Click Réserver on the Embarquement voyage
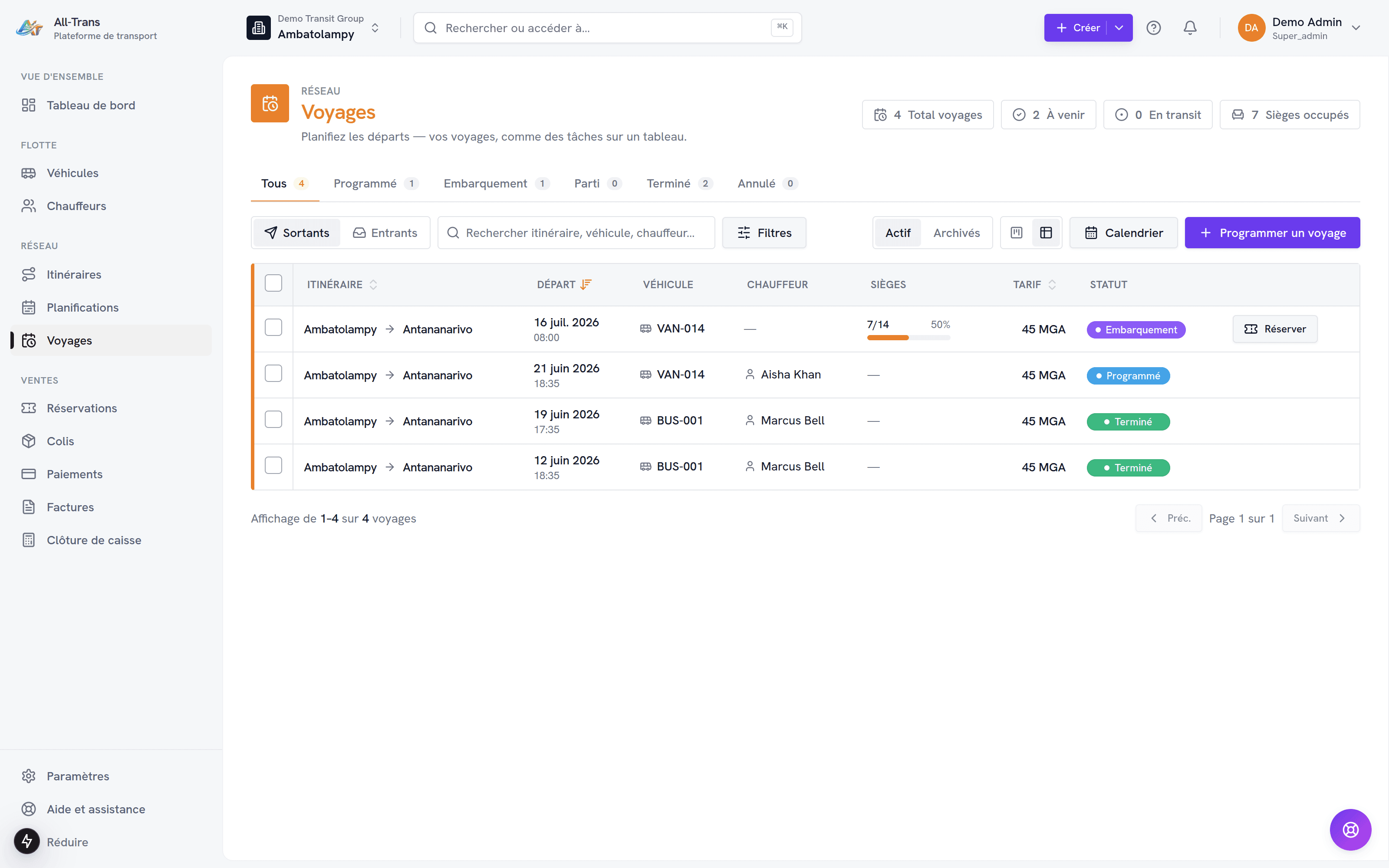Image resolution: width=1389 pixels, height=868 pixels. (1275, 329)
